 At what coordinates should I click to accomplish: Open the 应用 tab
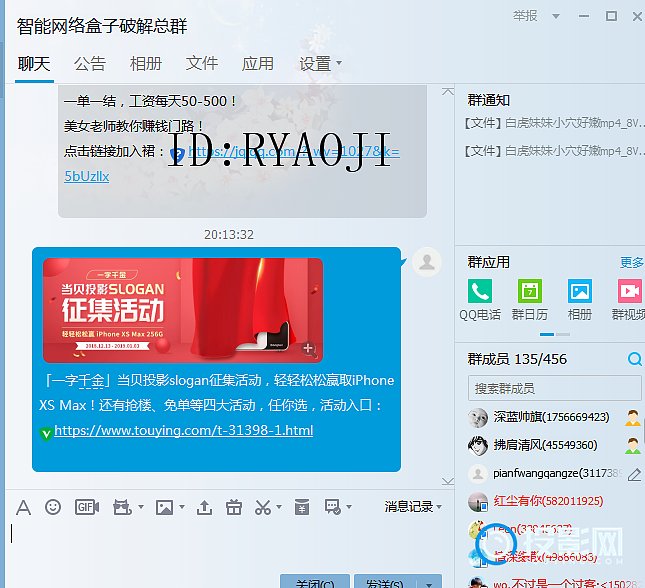point(258,63)
